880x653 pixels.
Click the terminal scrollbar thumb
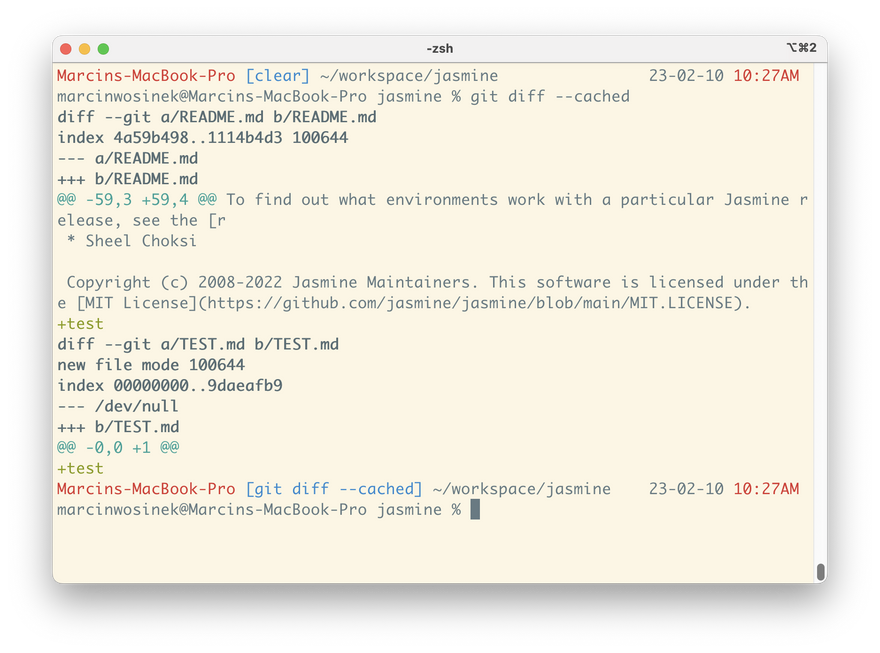[x=821, y=571]
